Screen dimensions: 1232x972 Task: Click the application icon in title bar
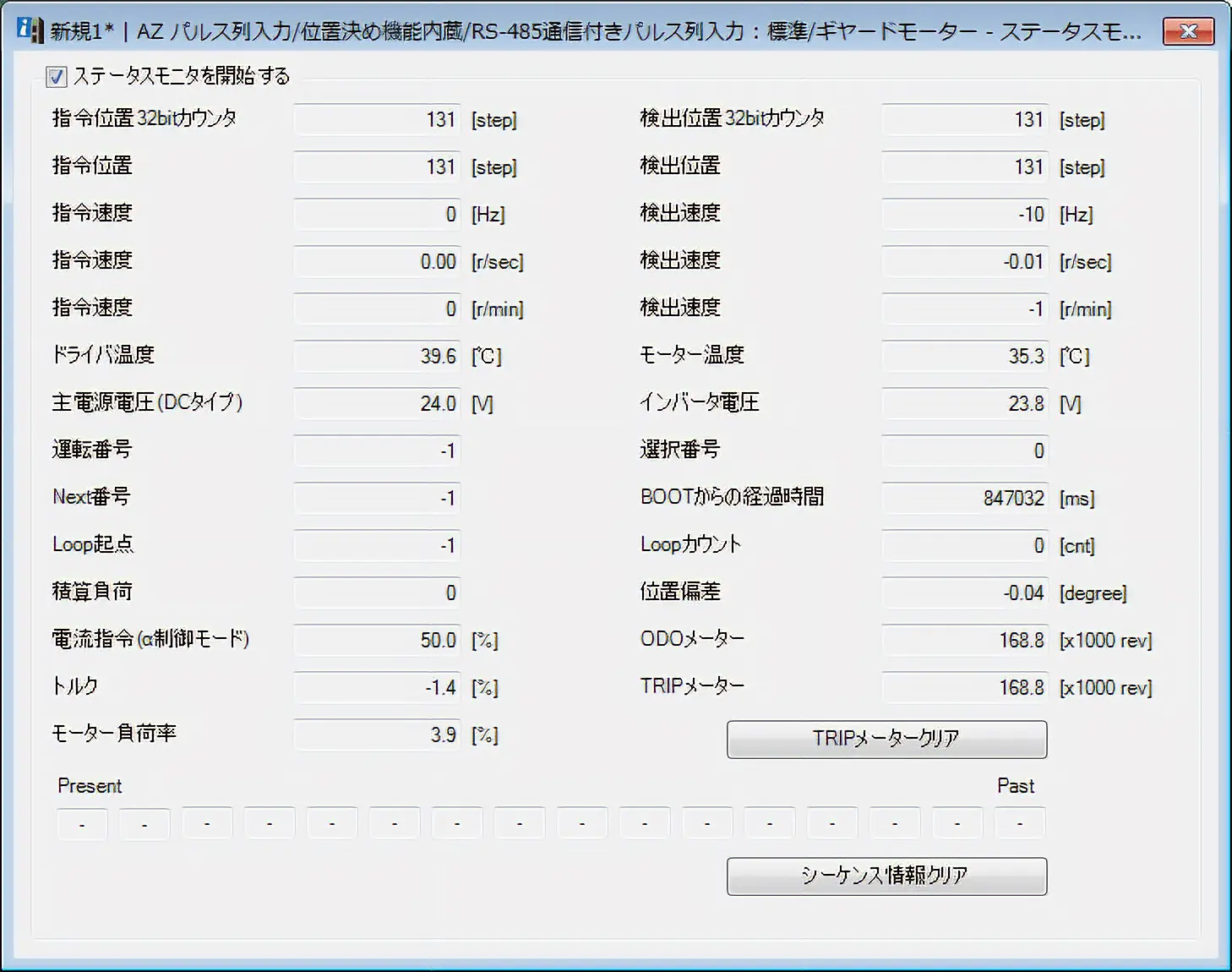[29, 30]
